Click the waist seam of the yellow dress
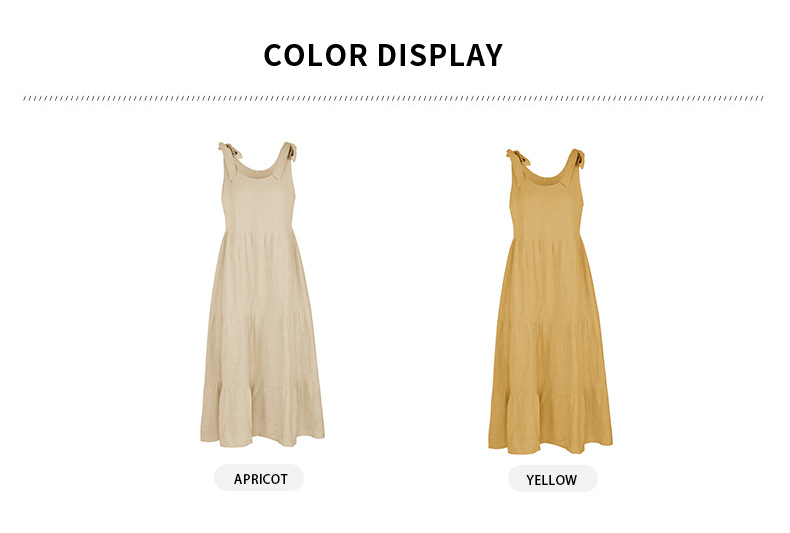The image size is (790, 533). (x=547, y=237)
